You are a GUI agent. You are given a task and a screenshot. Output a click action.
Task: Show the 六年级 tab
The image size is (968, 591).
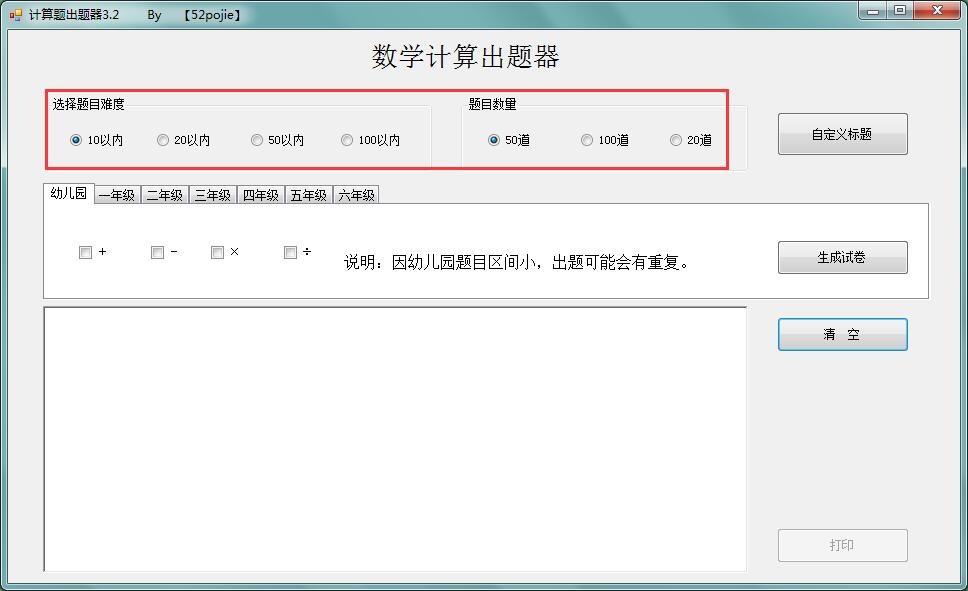356,195
